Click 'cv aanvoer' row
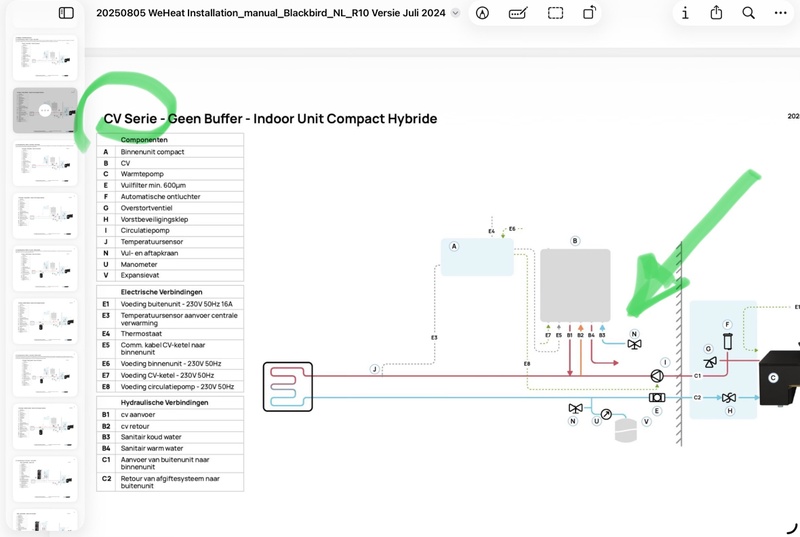 170,415
